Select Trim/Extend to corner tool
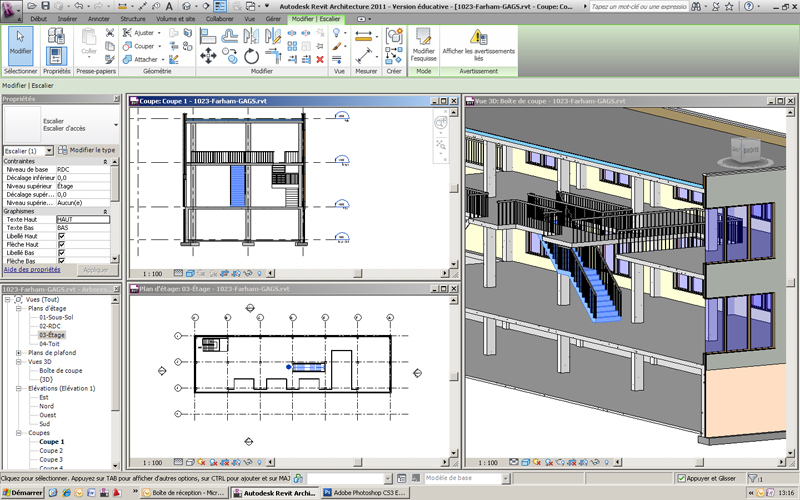The height and width of the screenshot is (500, 800). [x=273, y=56]
